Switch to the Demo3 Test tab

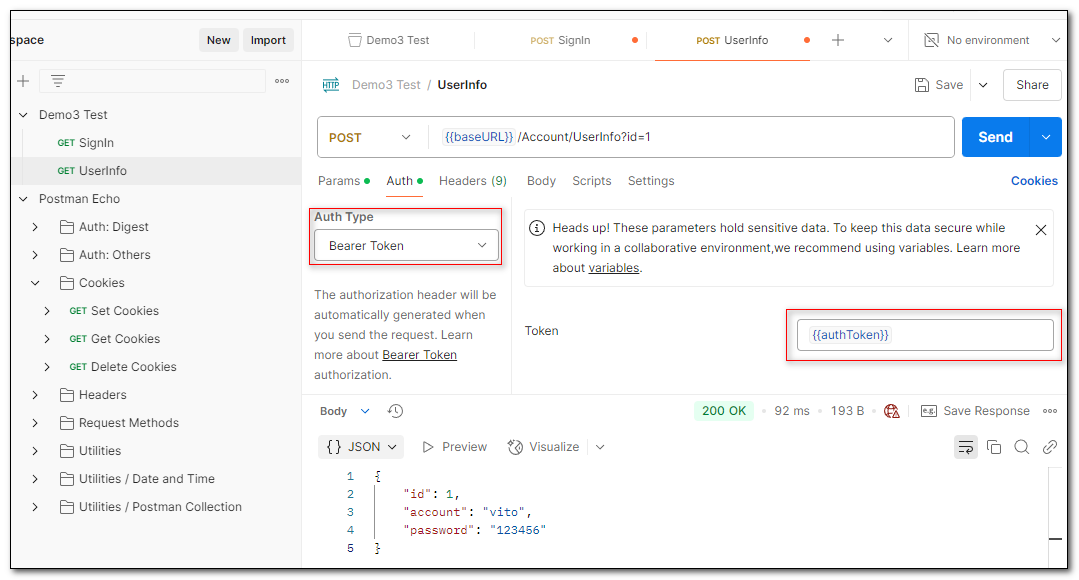click(389, 41)
